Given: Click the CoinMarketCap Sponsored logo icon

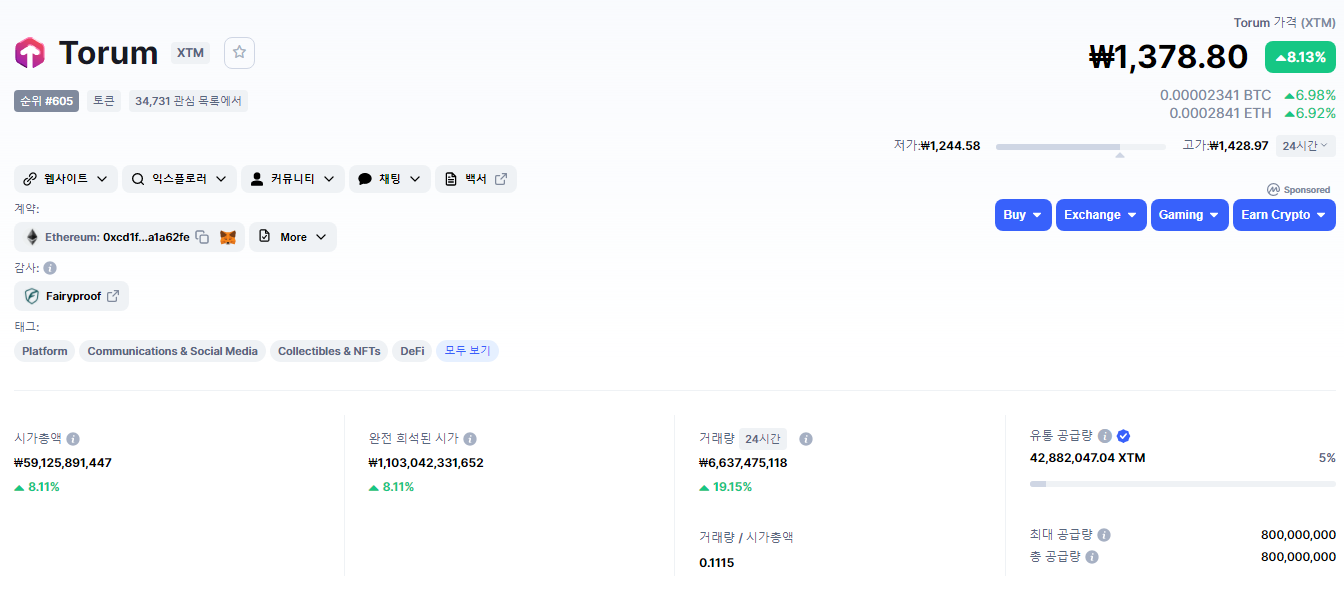Looking at the screenshot, I should point(1273,189).
